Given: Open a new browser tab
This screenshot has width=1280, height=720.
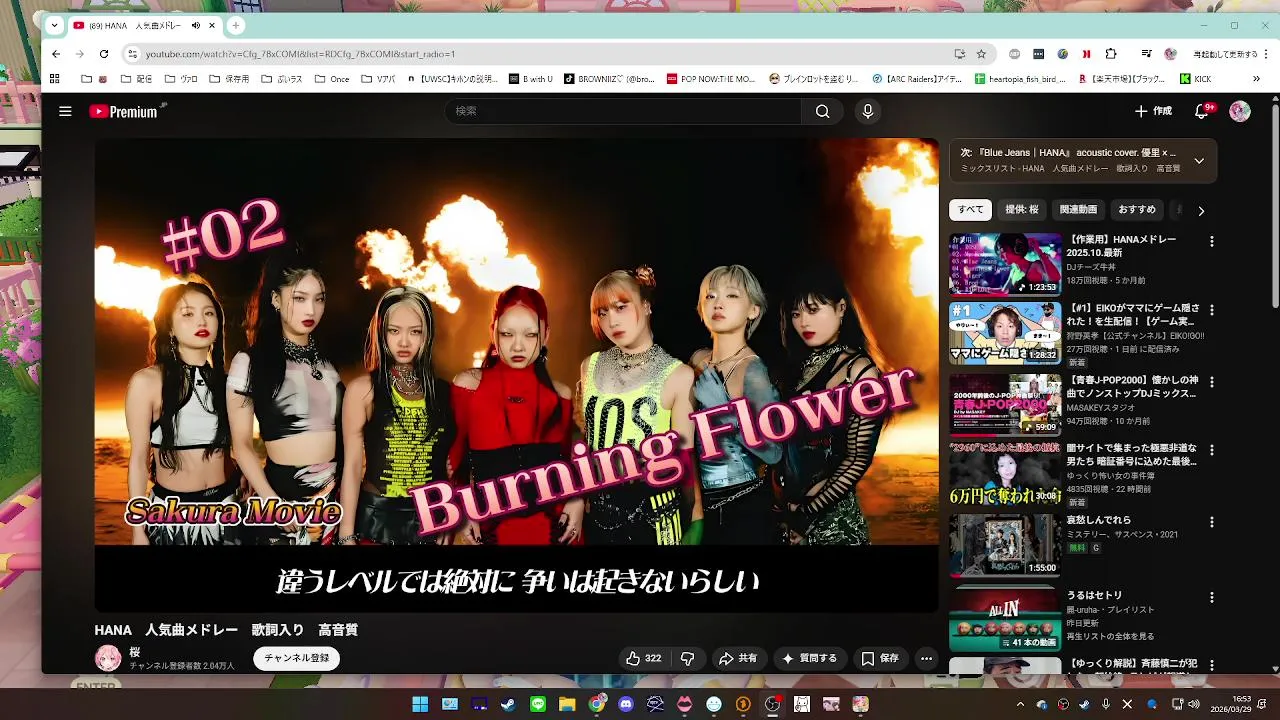Looking at the screenshot, I should pos(236,25).
